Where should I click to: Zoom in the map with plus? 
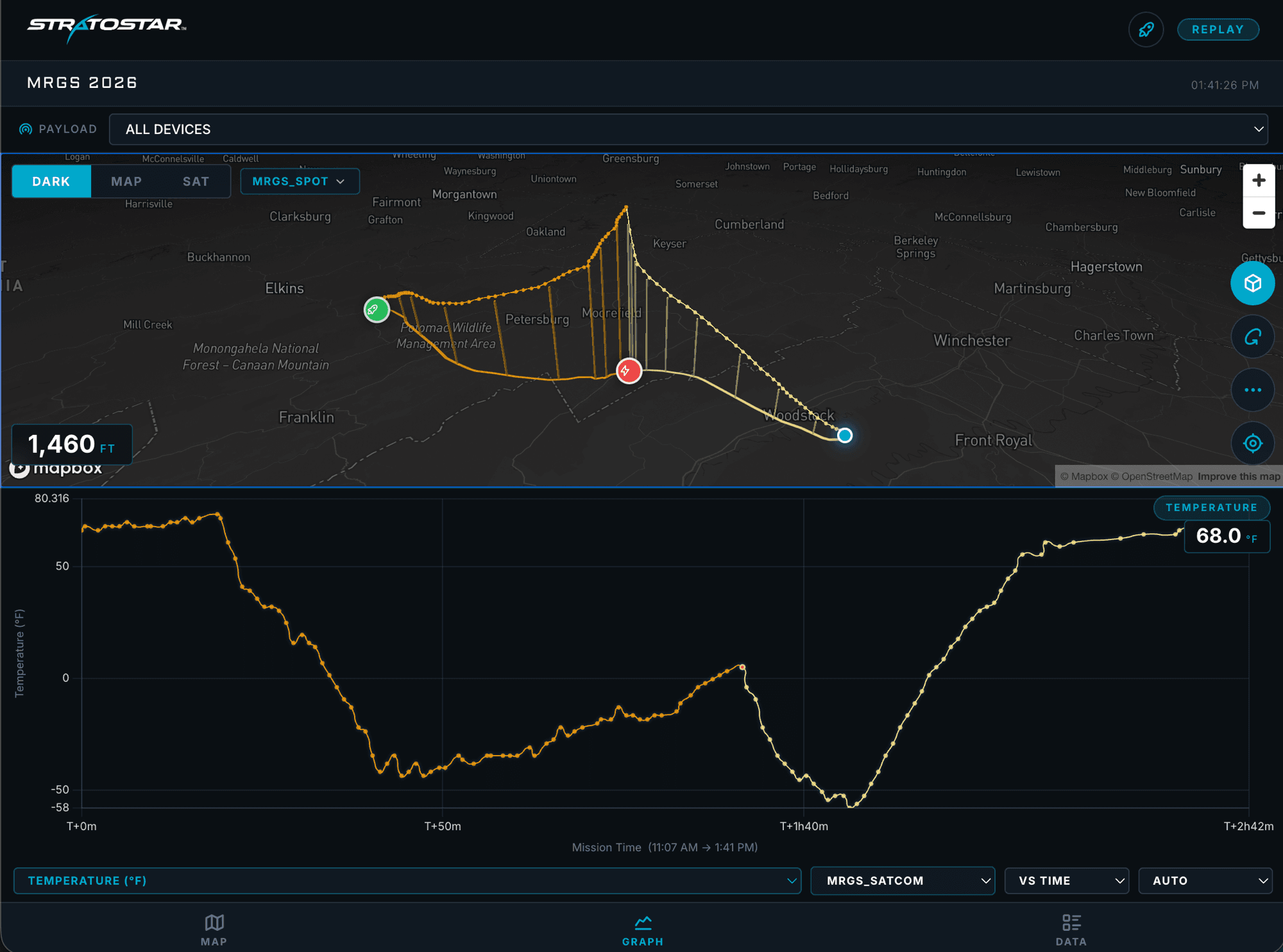point(1258,180)
